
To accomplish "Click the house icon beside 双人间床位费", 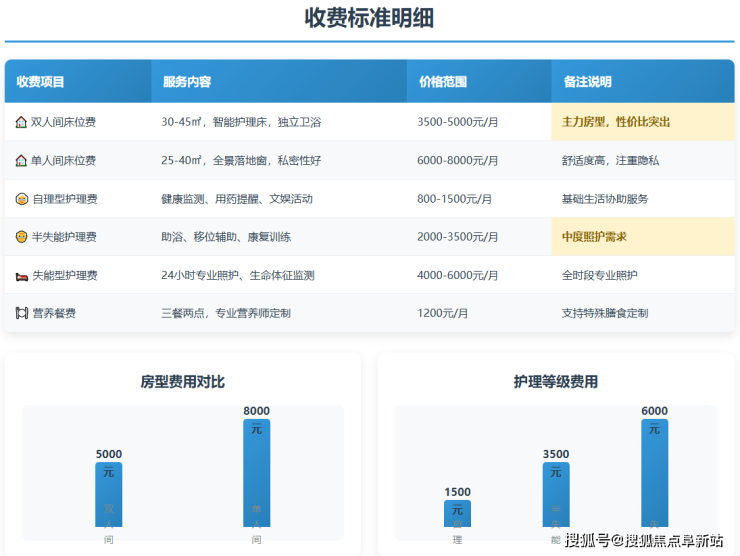I will click(21, 122).
